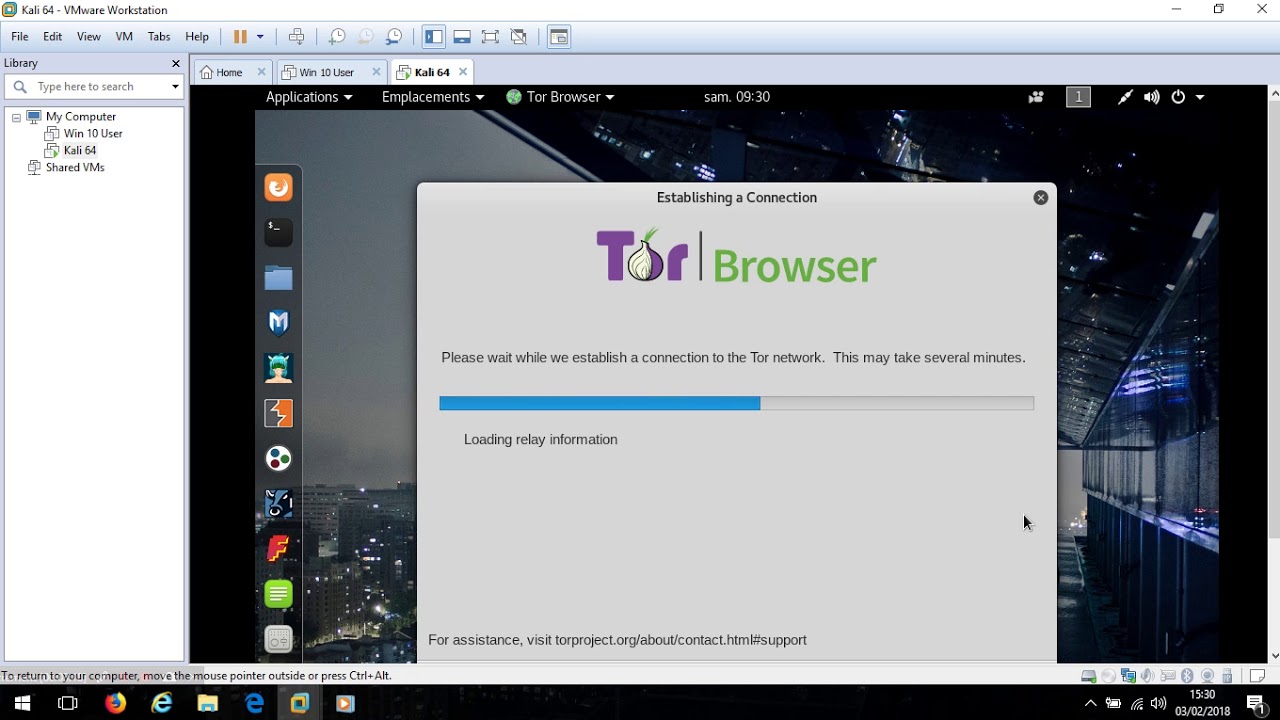Close the Library panel
The height and width of the screenshot is (720, 1280).
click(176, 63)
